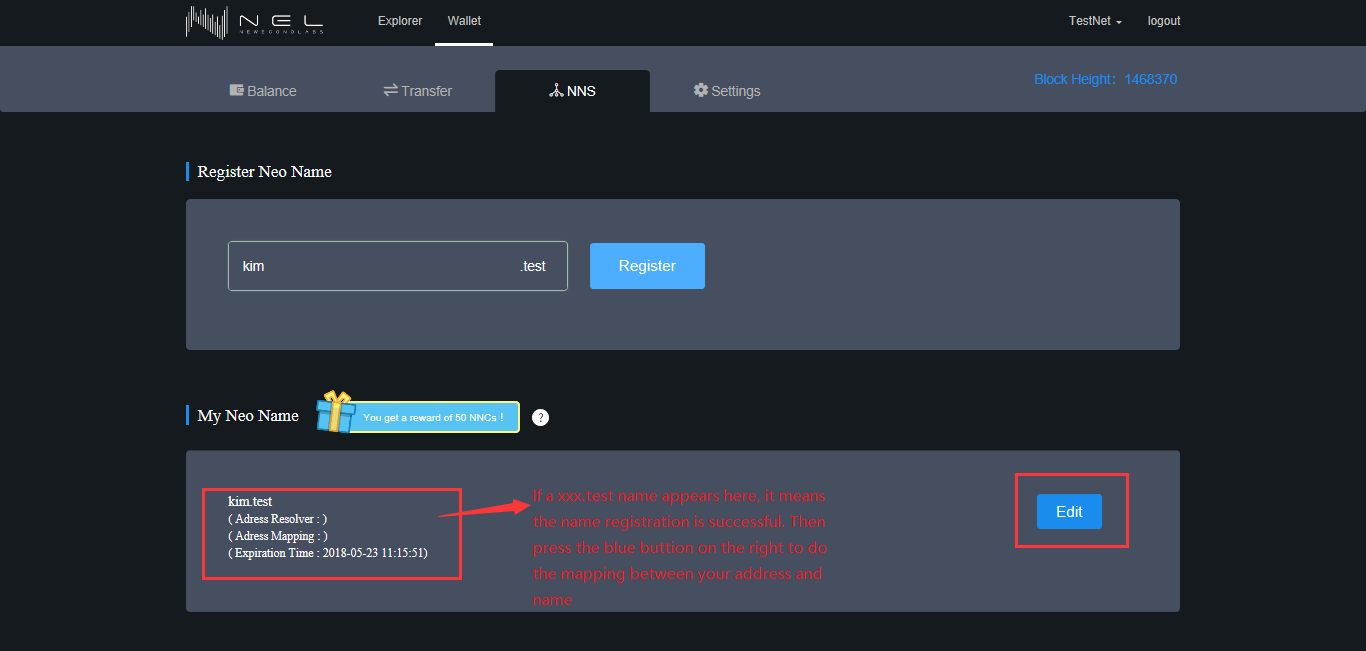Switch to the Balance tab
The width and height of the screenshot is (1366, 651).
pos(263,91)
